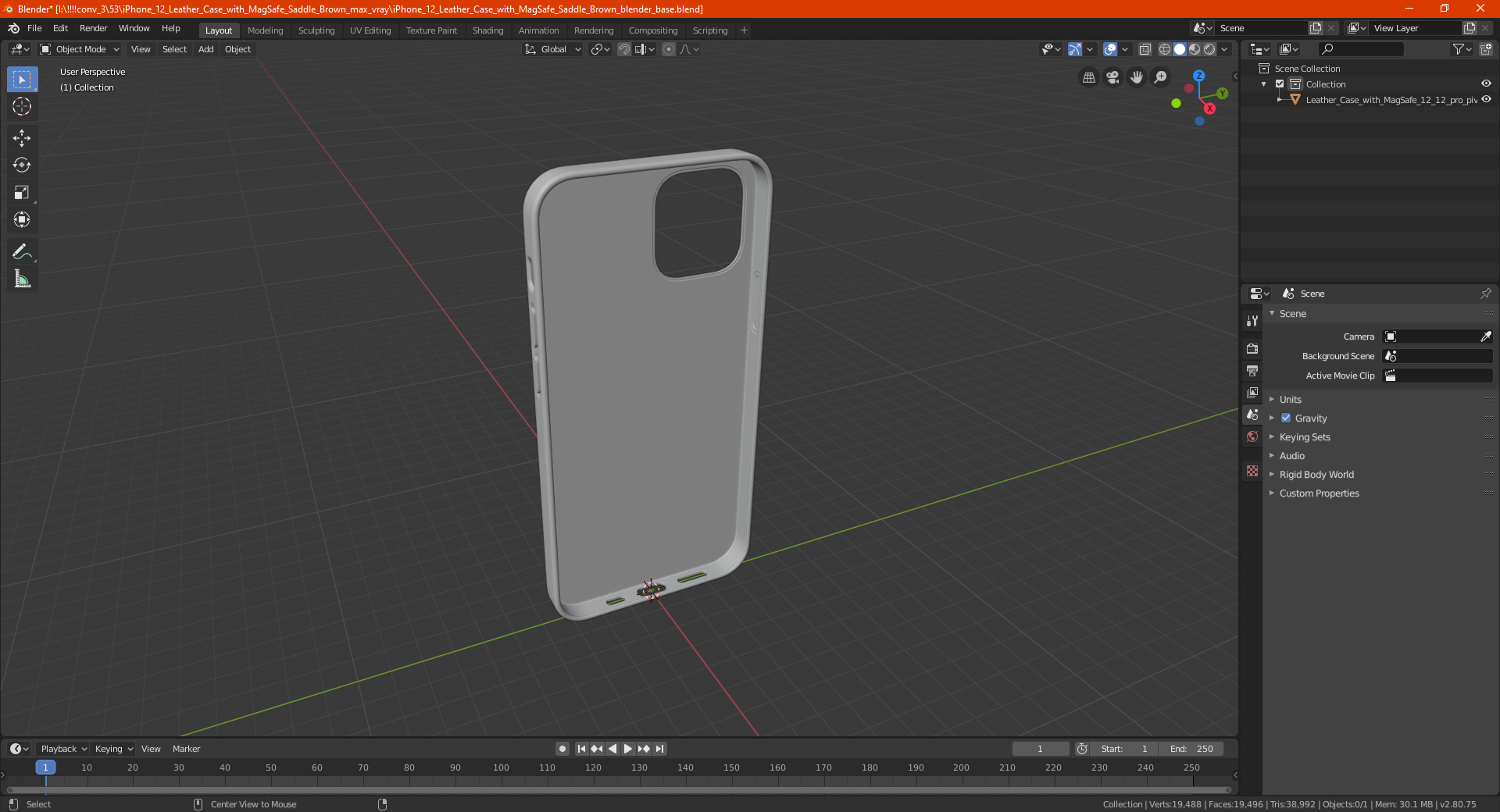The image size is (1500, 812).
Task: Select the Scale tool
Action: click(x=22, y=193)
